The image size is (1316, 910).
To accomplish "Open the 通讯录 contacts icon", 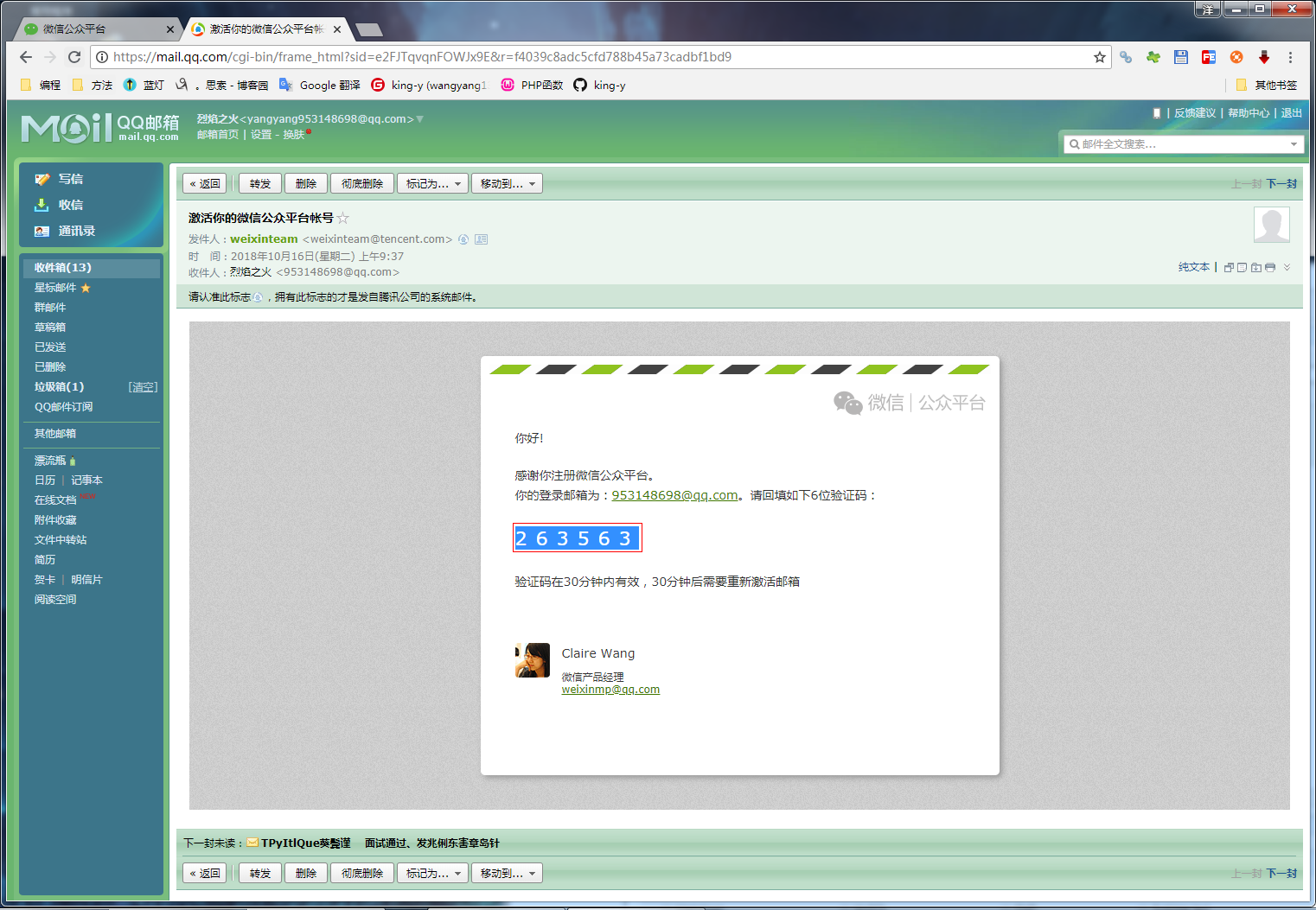I will 42,231.
